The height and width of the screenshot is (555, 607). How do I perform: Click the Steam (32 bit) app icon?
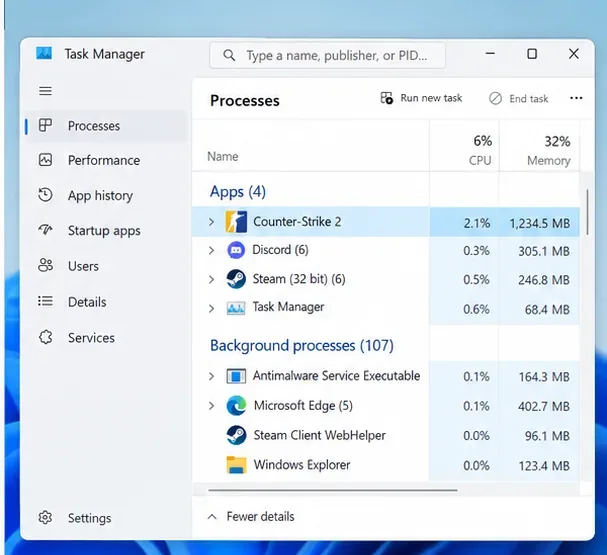pos(236,279)
